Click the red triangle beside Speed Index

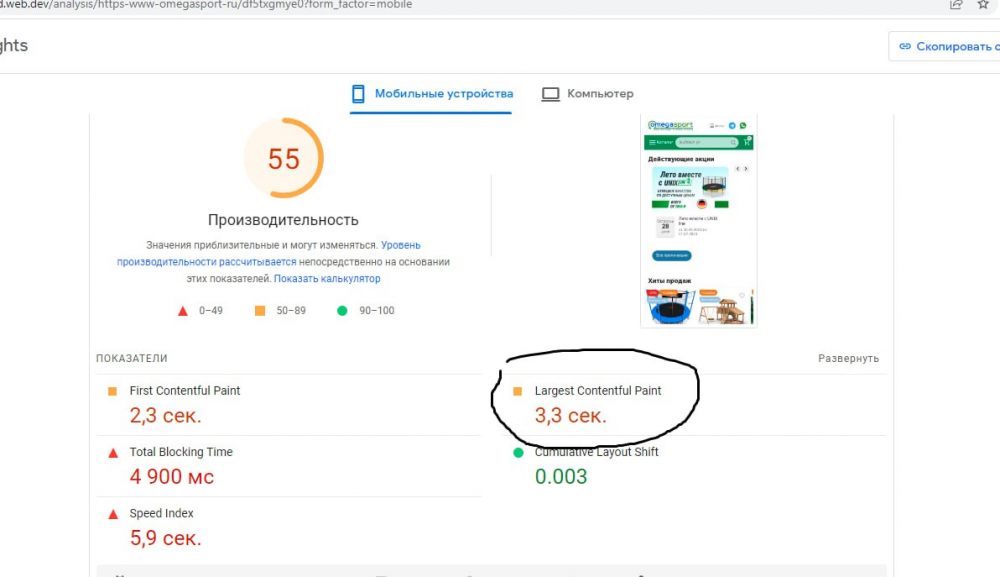(x=113, y=514)
